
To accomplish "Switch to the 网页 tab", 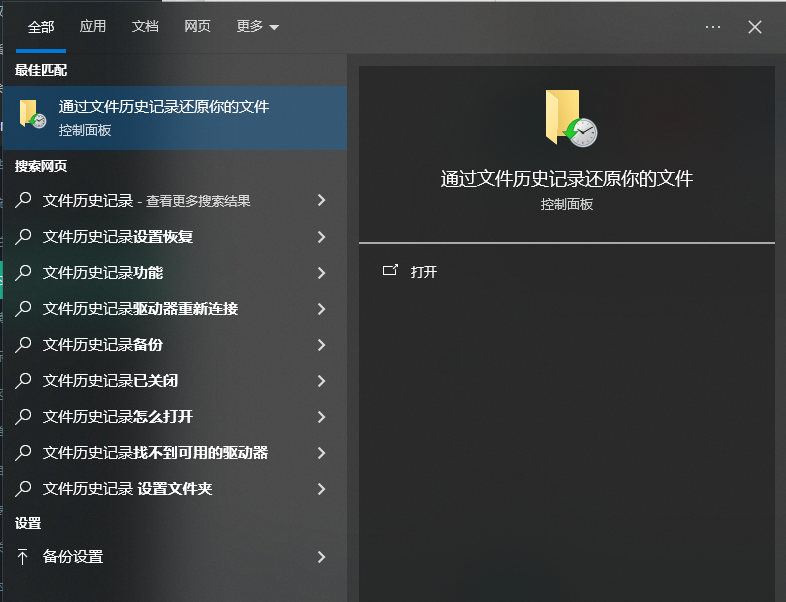I will pos(197,26).
